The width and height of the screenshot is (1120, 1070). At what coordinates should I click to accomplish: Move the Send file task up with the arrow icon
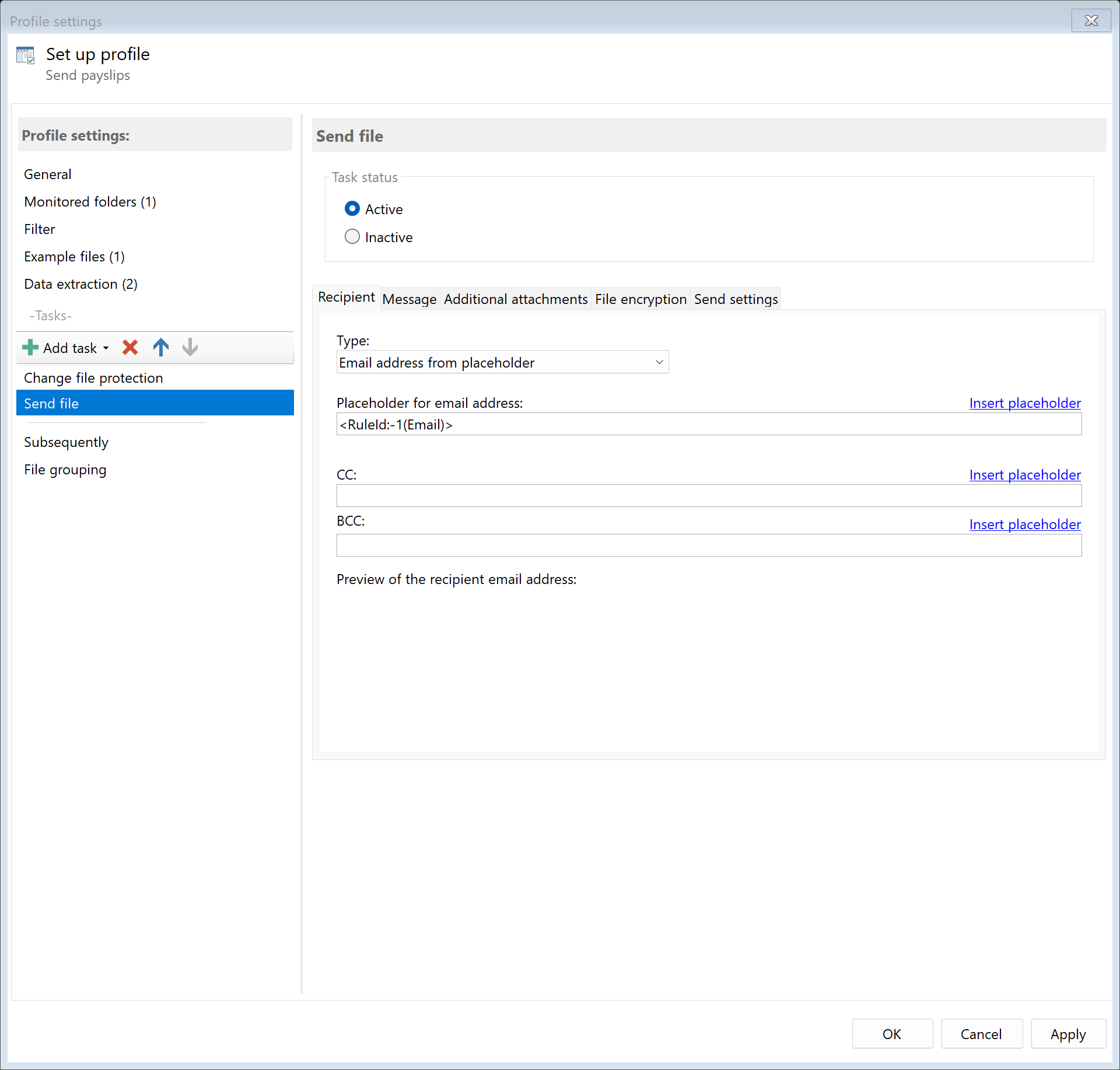[x=160, y=348]
